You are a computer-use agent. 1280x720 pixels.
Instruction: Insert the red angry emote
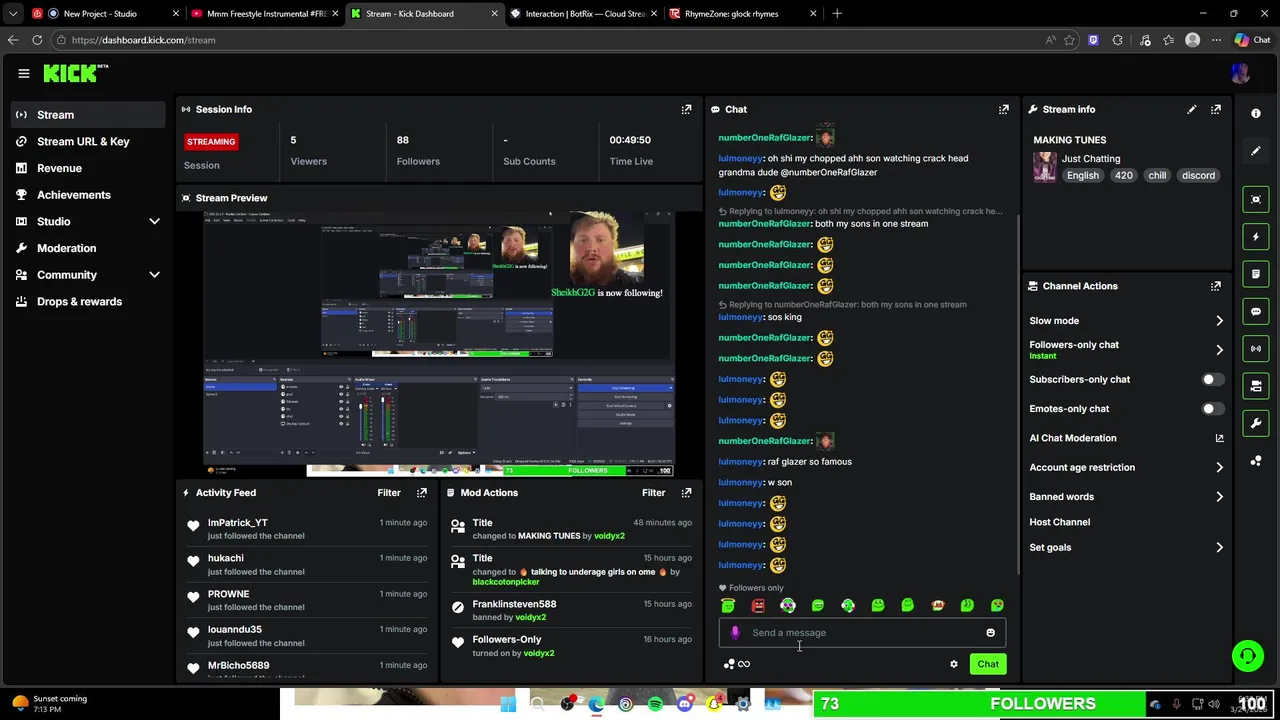coord(758,605)
